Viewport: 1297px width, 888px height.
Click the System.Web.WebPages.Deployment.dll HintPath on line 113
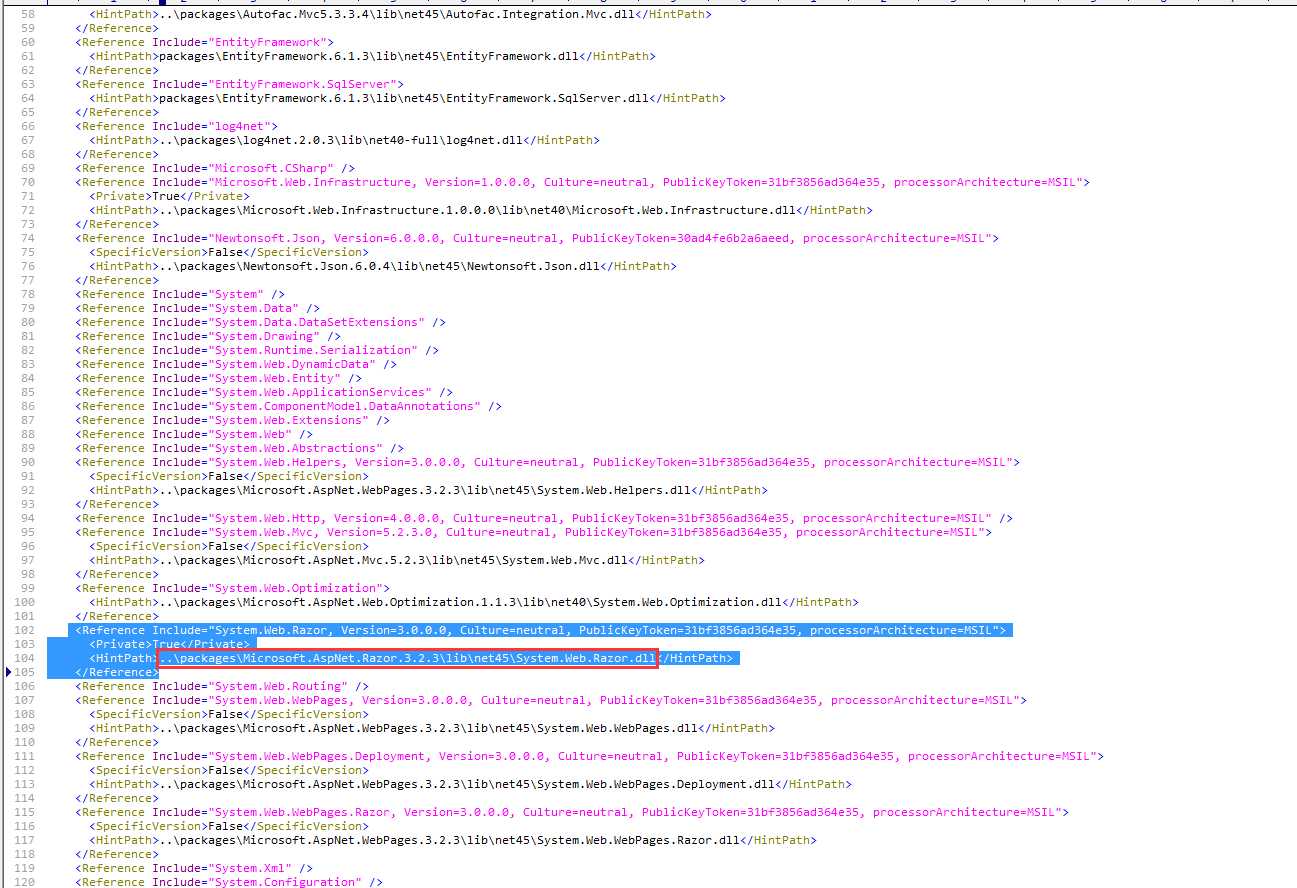[x=470, y=784]
